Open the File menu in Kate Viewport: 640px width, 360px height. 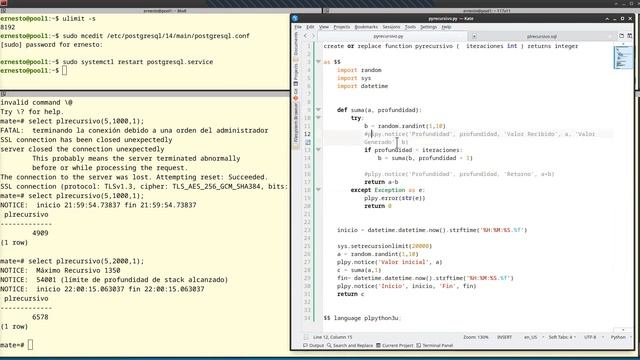click(298, 27)
